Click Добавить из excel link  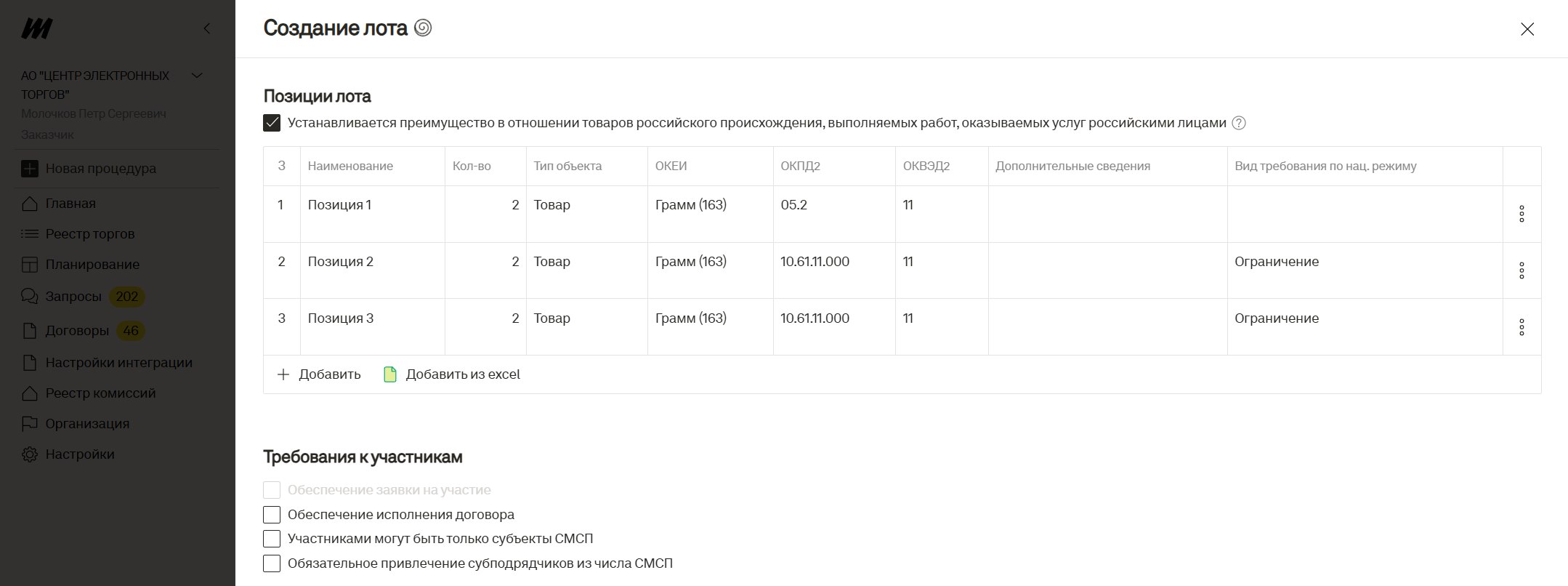click(x=462, y=374)
